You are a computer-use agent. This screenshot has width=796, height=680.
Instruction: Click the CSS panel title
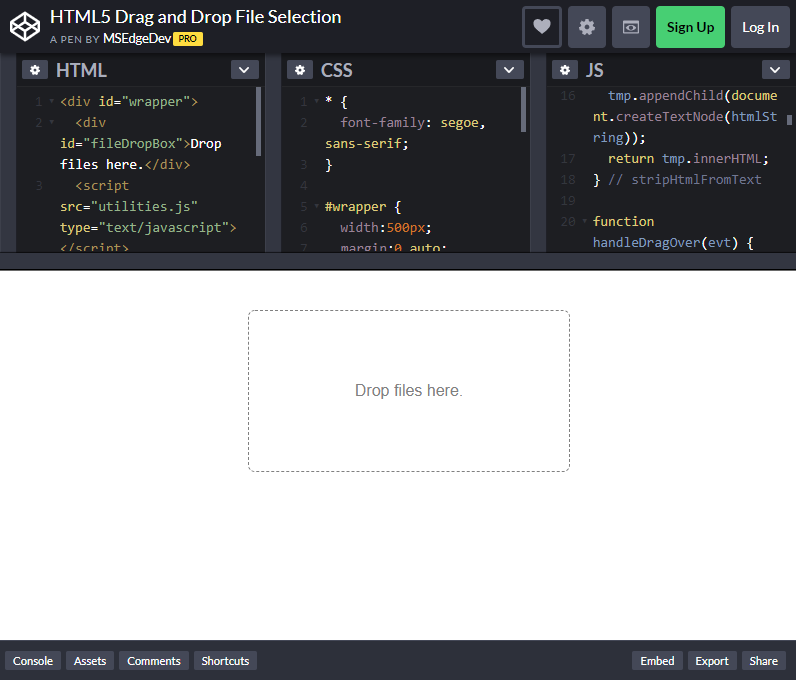point(337,70)
